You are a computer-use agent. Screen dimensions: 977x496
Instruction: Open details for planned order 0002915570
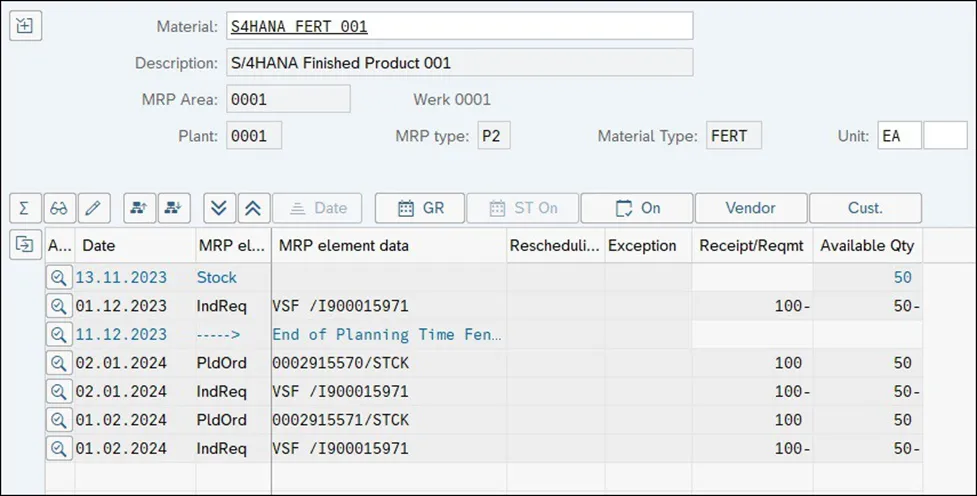click(x=58, y=363)
